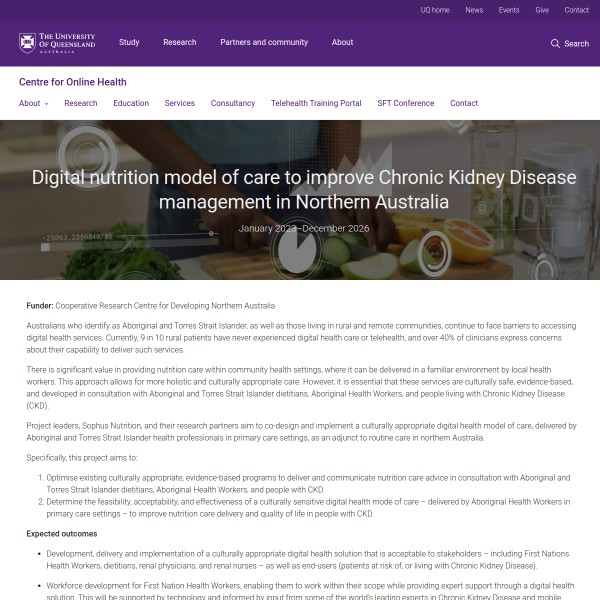Go to UQ home link
The image size is (600, 600).
(434, 10)
